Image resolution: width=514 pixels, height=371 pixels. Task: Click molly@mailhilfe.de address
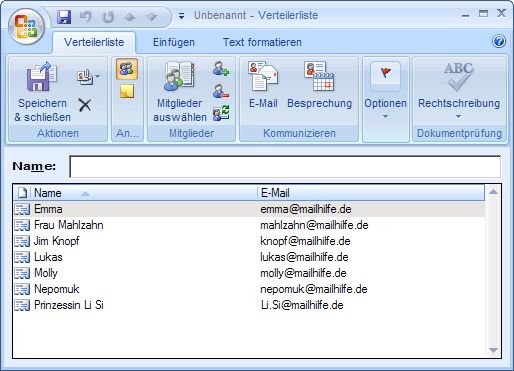click(303, 273)
